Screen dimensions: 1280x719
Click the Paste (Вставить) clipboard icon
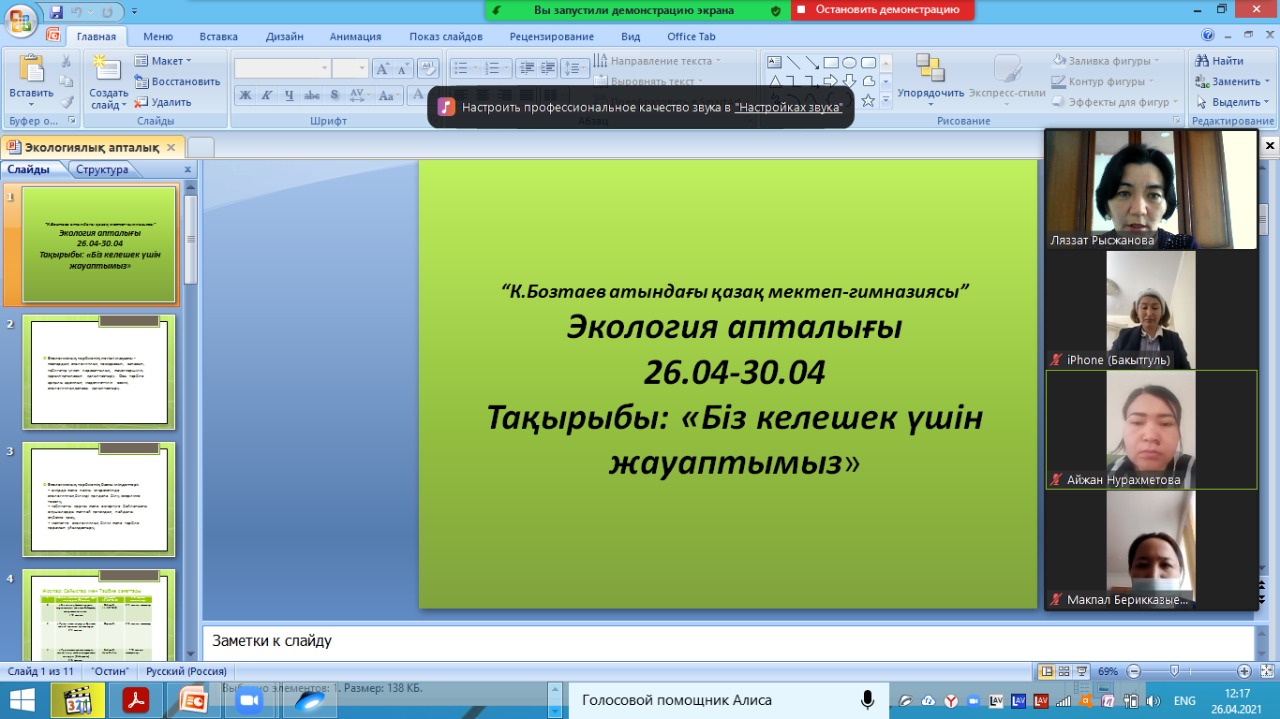pos(32,71)
